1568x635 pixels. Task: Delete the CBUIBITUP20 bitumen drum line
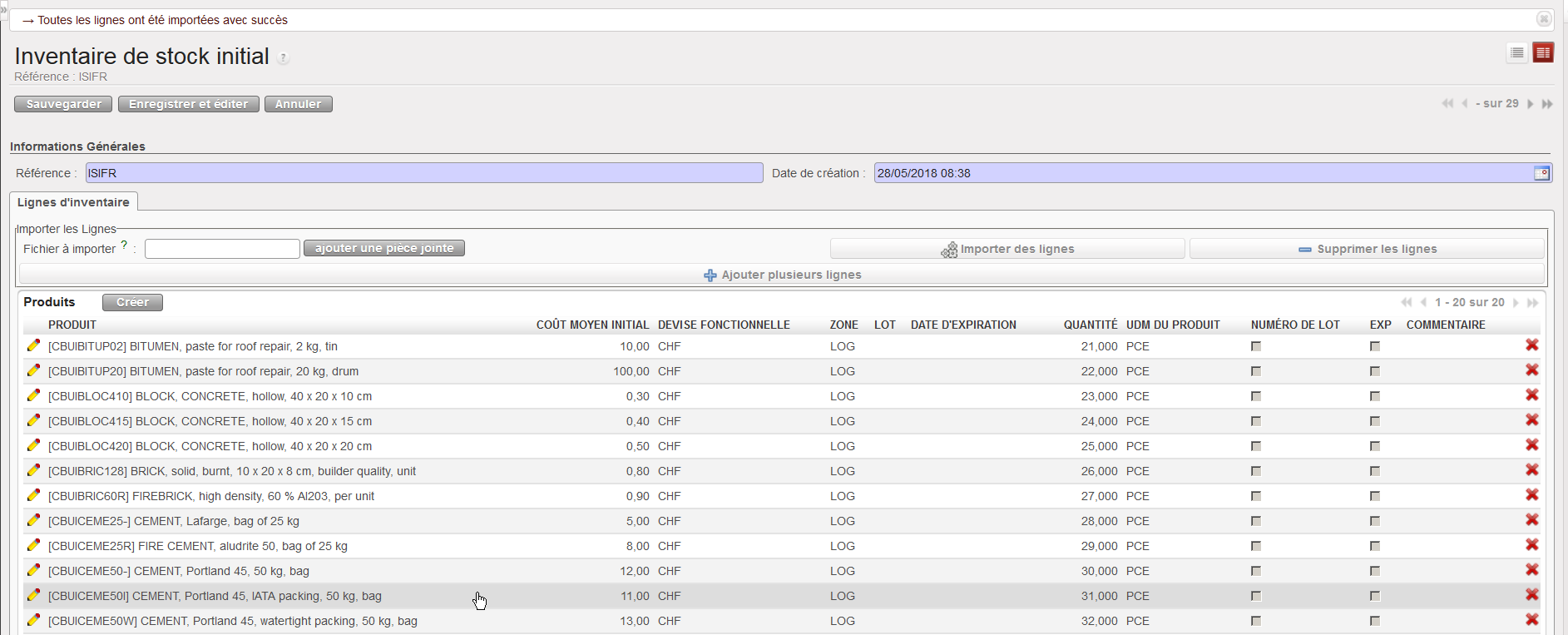point(1531,370)
